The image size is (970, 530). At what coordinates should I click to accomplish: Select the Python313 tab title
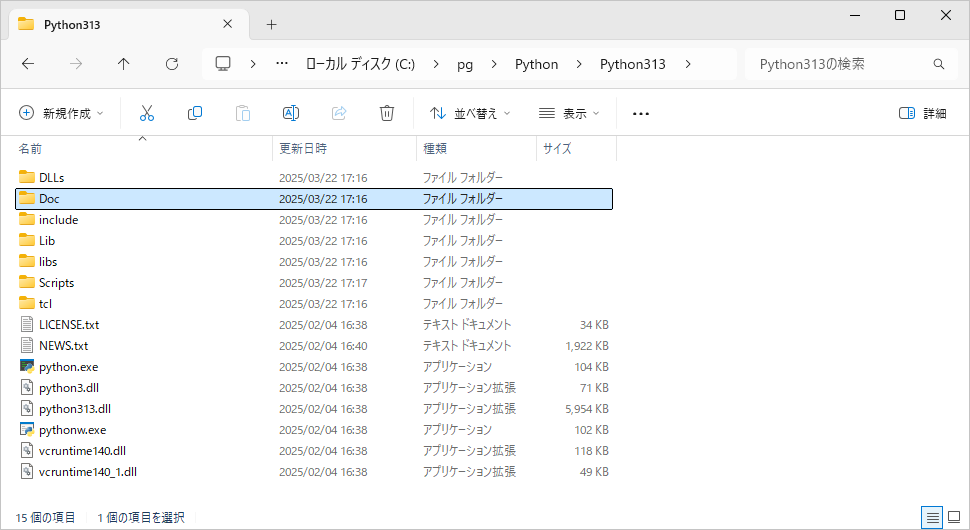pos(72,25)
